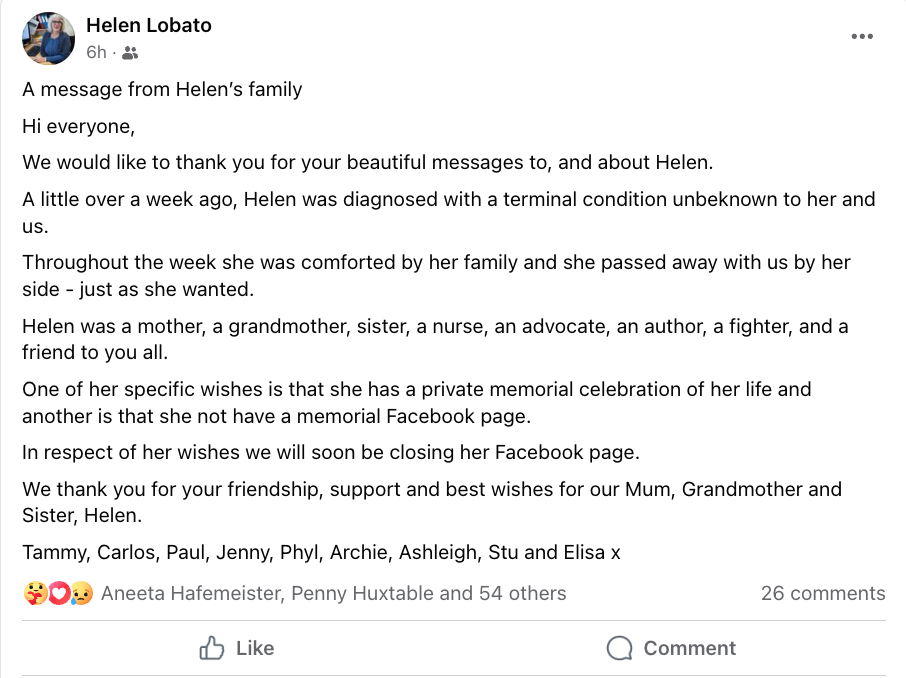Open the post options three-dots menu
This screenshot has height=678, width=906.
click(x=862, y=37)
